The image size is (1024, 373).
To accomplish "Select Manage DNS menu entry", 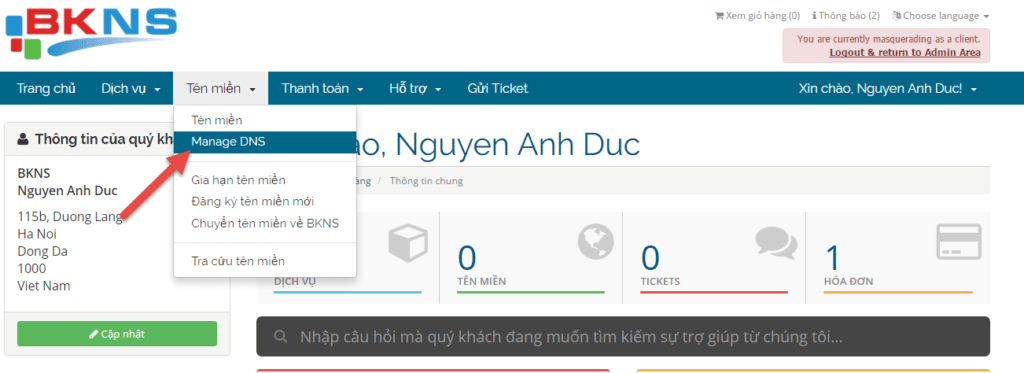I will (x=264, y=142).
